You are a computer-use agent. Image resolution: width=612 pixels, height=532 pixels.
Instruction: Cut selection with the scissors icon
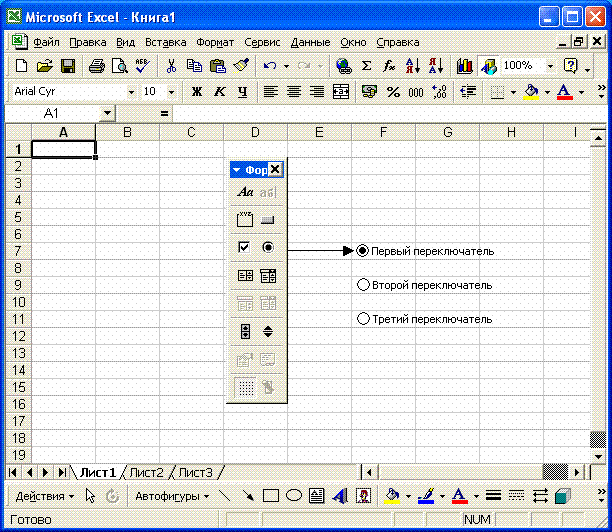point(171,66)
